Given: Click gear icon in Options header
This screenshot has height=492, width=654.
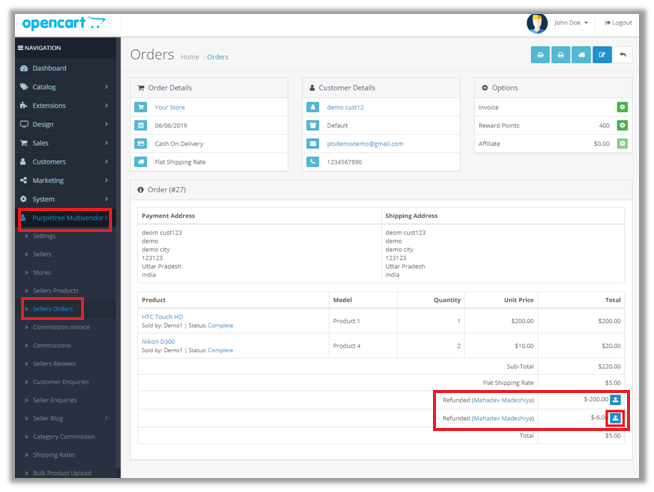Looking at the screenshot, I should point(484,88).
